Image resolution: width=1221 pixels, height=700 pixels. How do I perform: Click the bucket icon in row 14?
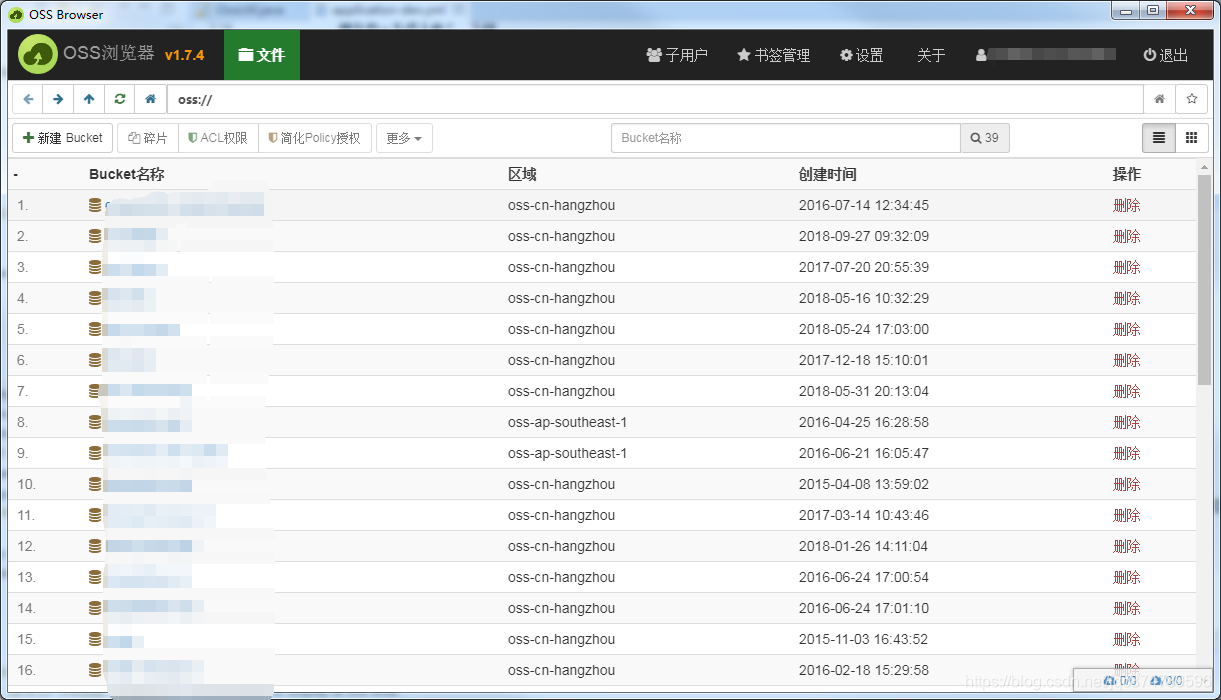tap(95, 608)
